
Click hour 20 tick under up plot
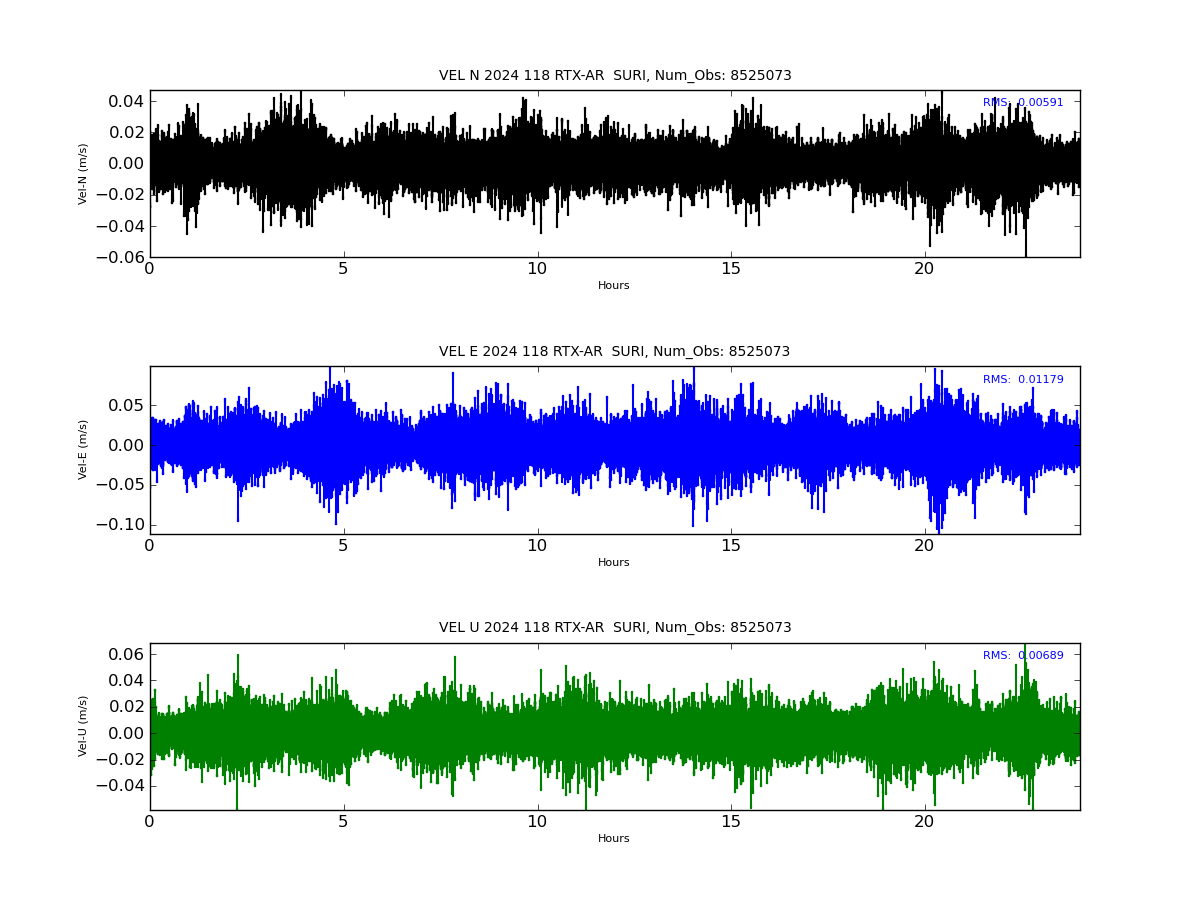point(925,822)
